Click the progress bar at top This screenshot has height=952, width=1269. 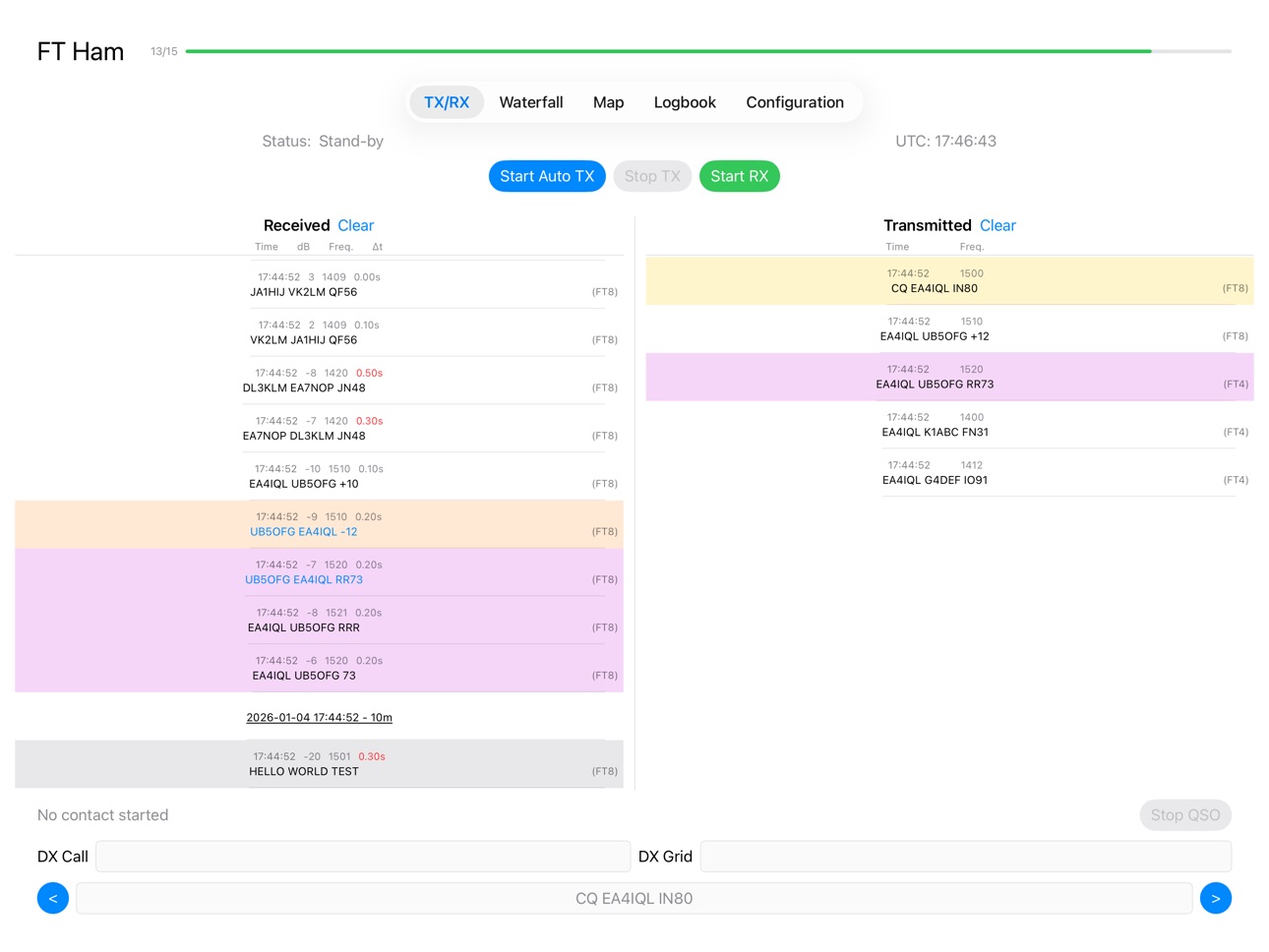pos(708,51)
